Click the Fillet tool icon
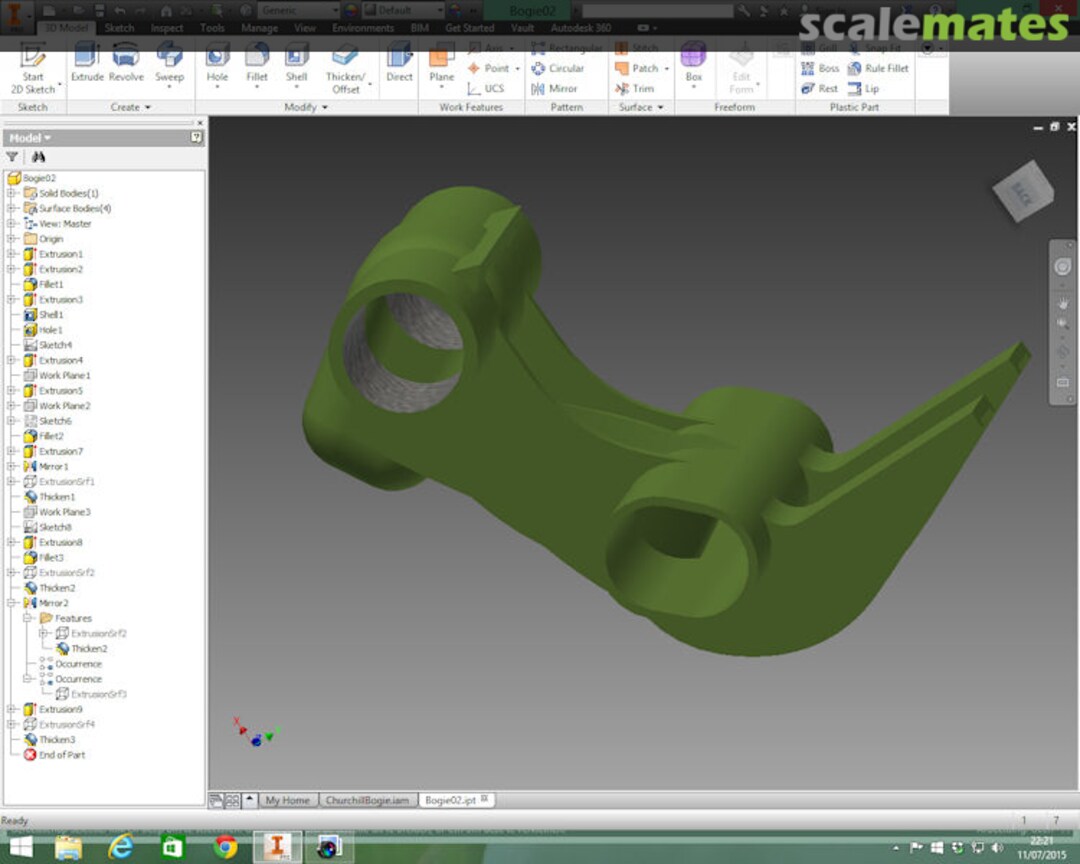 coord(257,64)
